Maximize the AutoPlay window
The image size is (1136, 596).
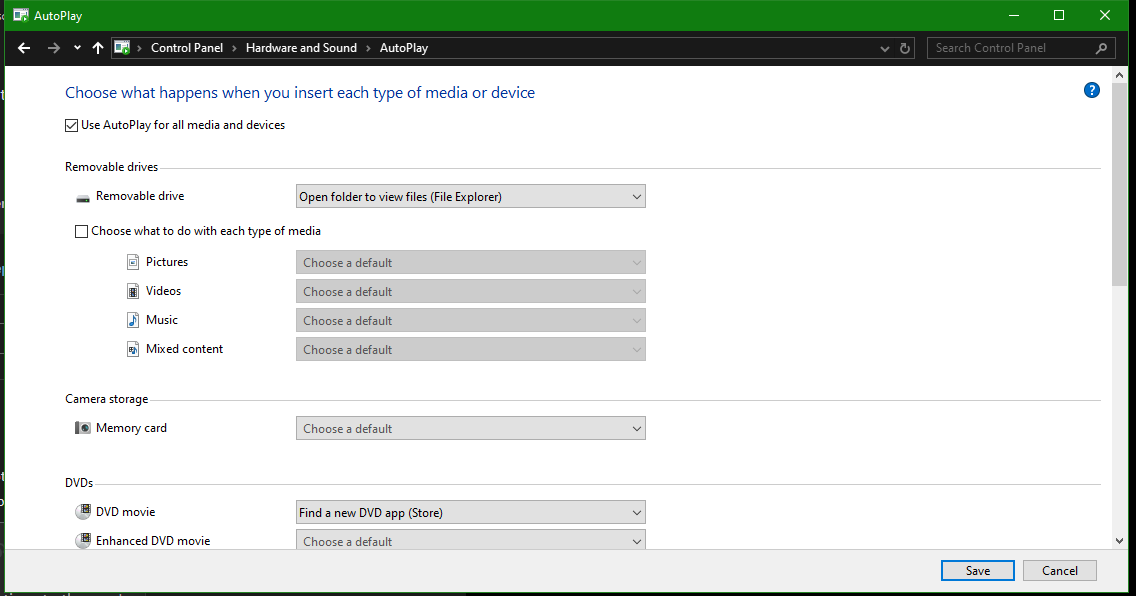coord(1059,15)
